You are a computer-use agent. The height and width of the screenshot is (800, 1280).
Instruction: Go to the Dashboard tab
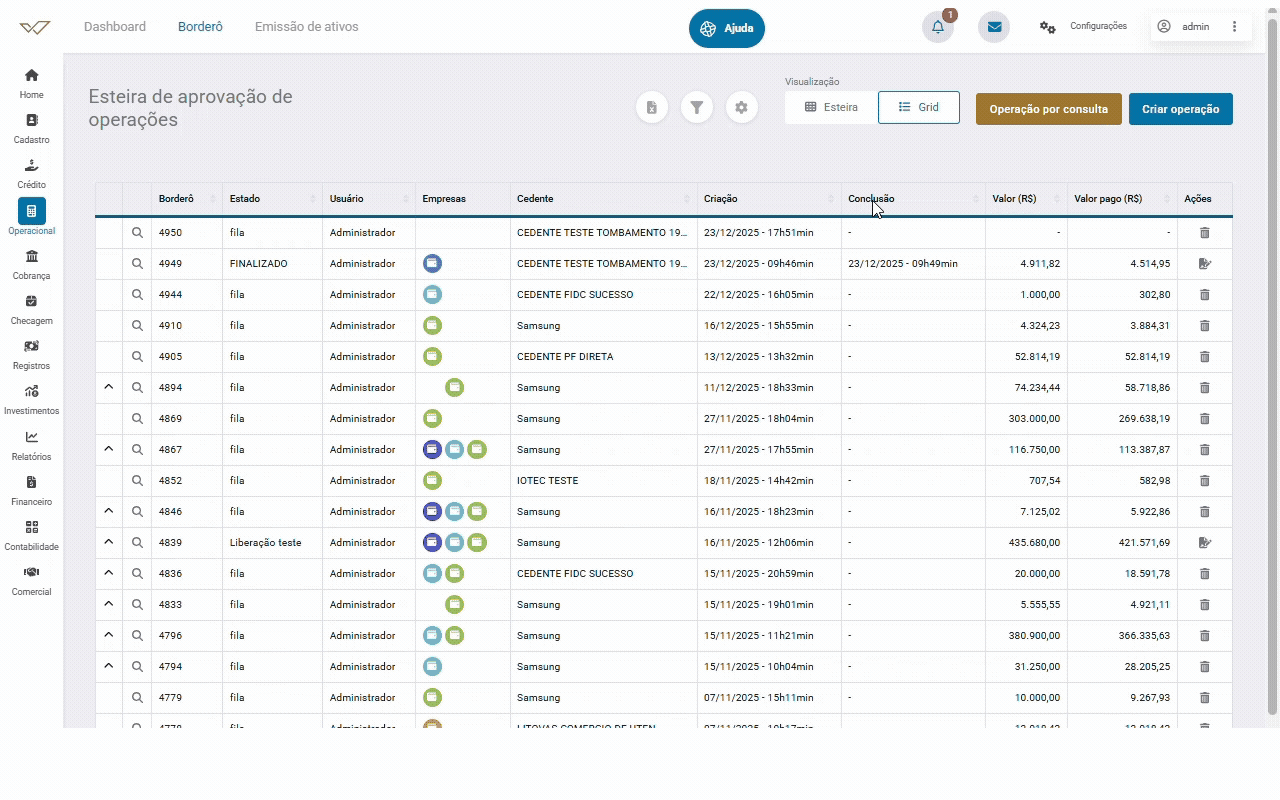tap(115, 27)
